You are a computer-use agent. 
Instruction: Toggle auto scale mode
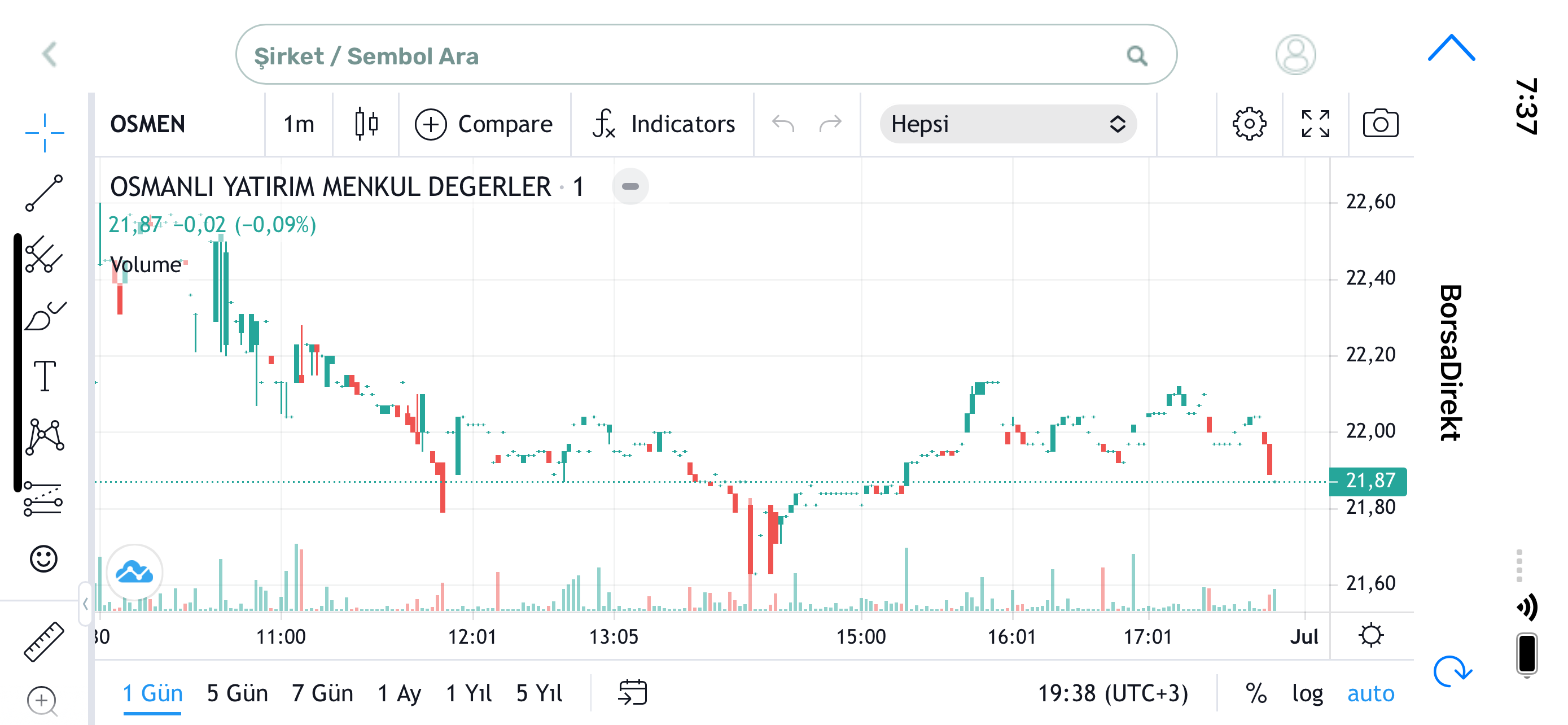tap(1370, 693)
